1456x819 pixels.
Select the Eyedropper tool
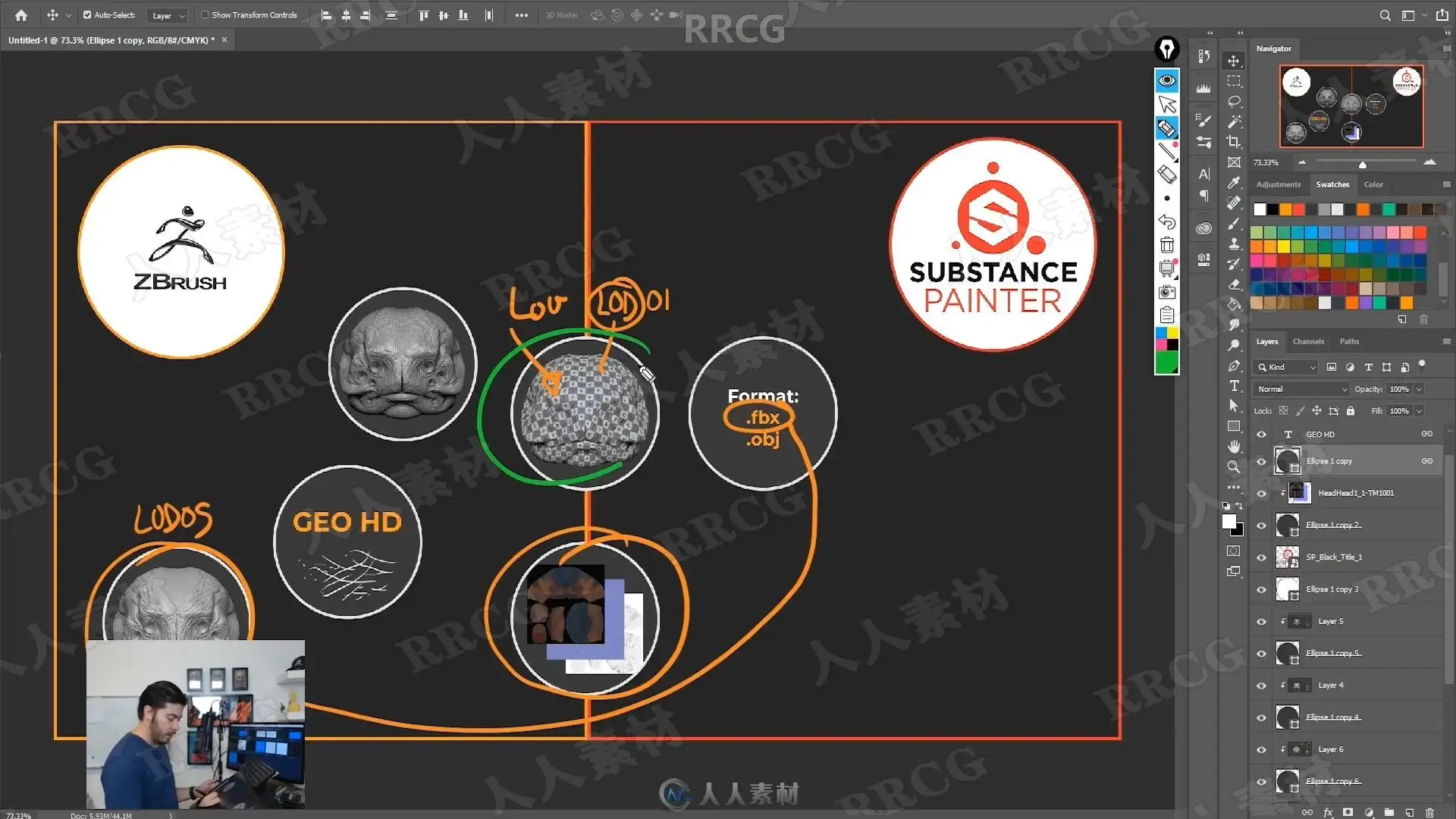[x=1234, y=183]
